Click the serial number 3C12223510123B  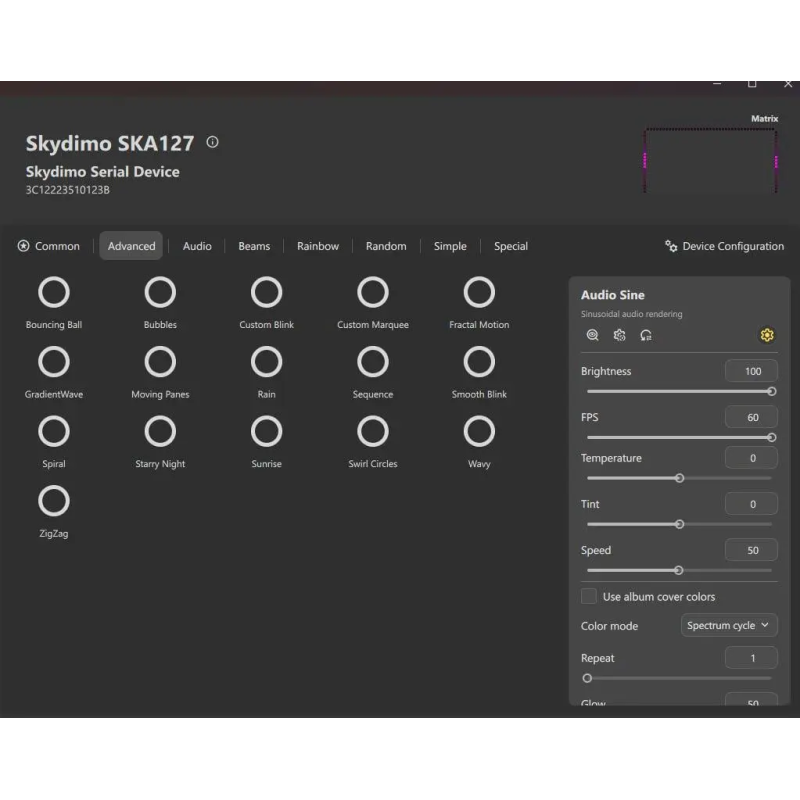[x=67, y=190]
